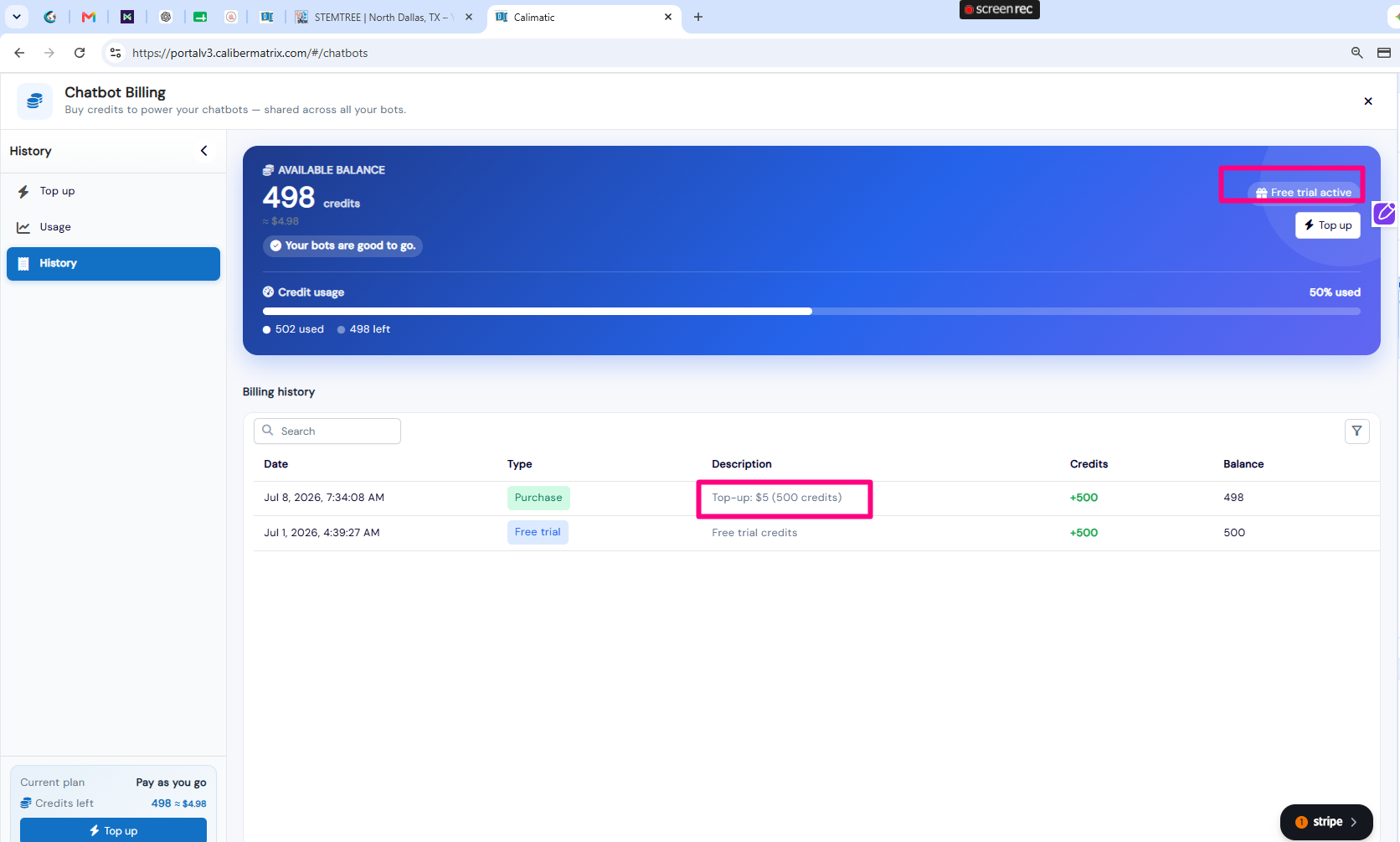The height and width of the screenshot is (842, 1400).
Task: Click the Credits left value in plan card
Action: tap(178, 803)
